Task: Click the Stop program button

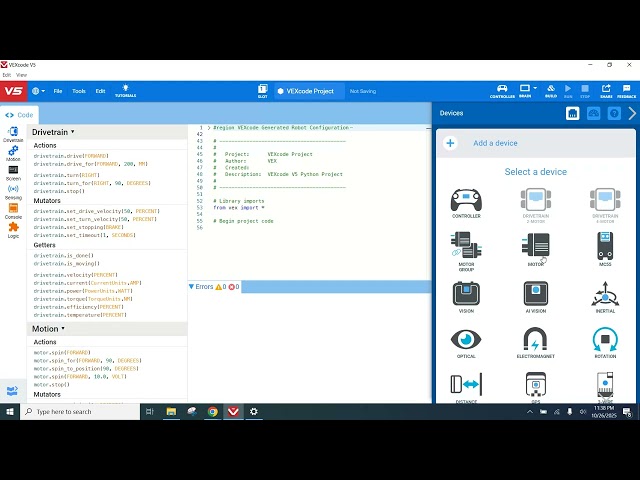Action: pyautogui.click(x=585, y=91)
